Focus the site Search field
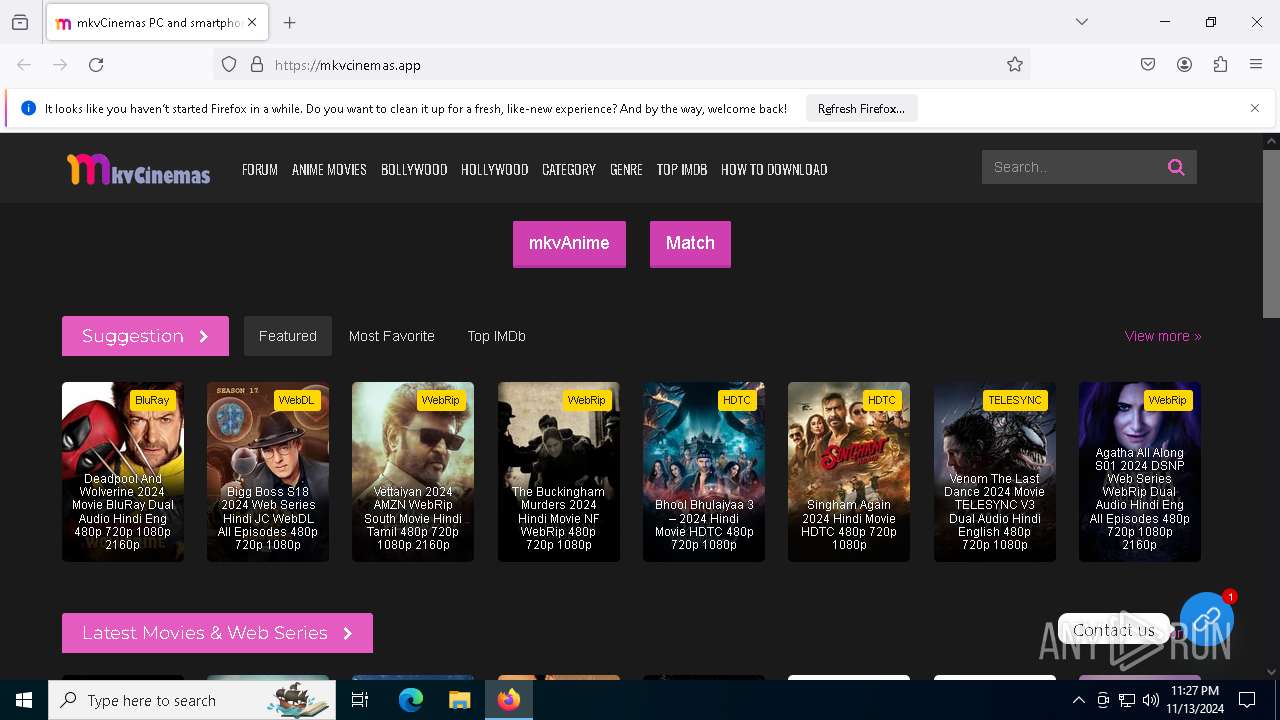Screen dimensions: 1280x720 [1072, 167]
